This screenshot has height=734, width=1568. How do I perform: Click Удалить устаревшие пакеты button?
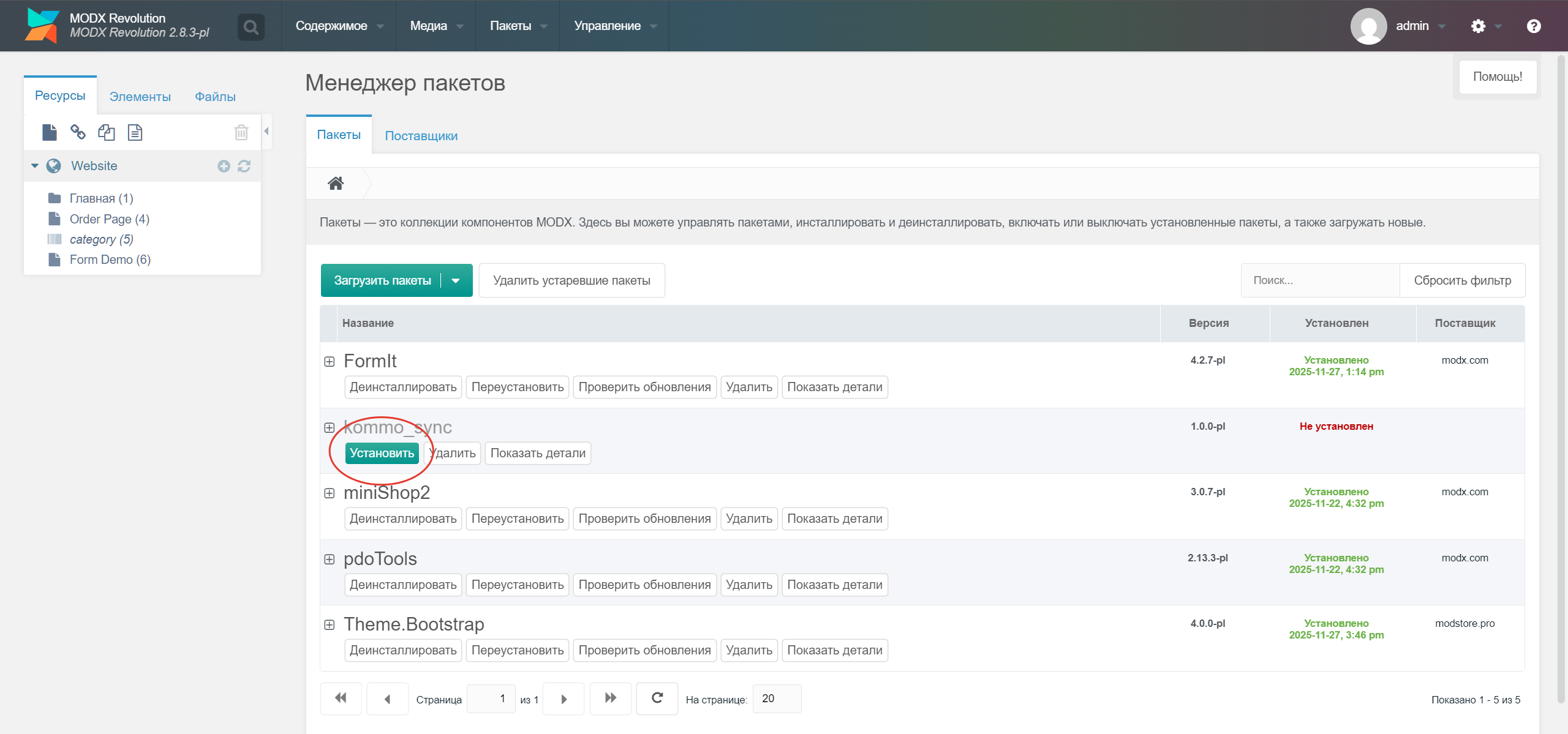[x=571, y=280]
